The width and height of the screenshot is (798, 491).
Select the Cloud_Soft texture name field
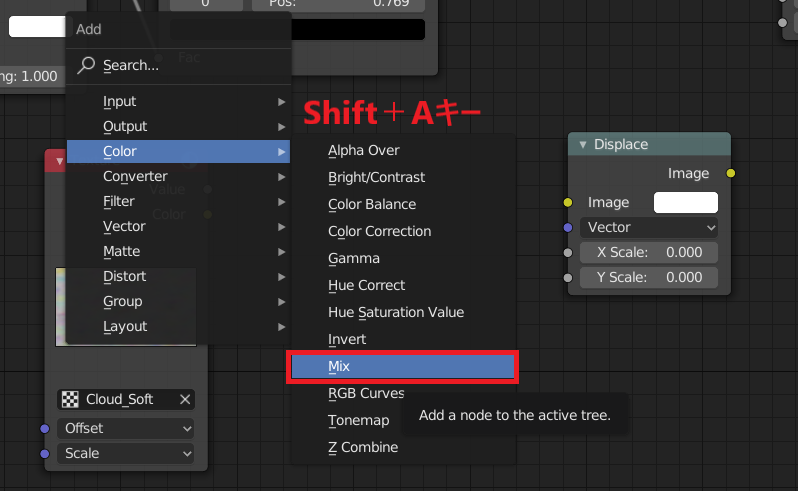coord(127,399)
